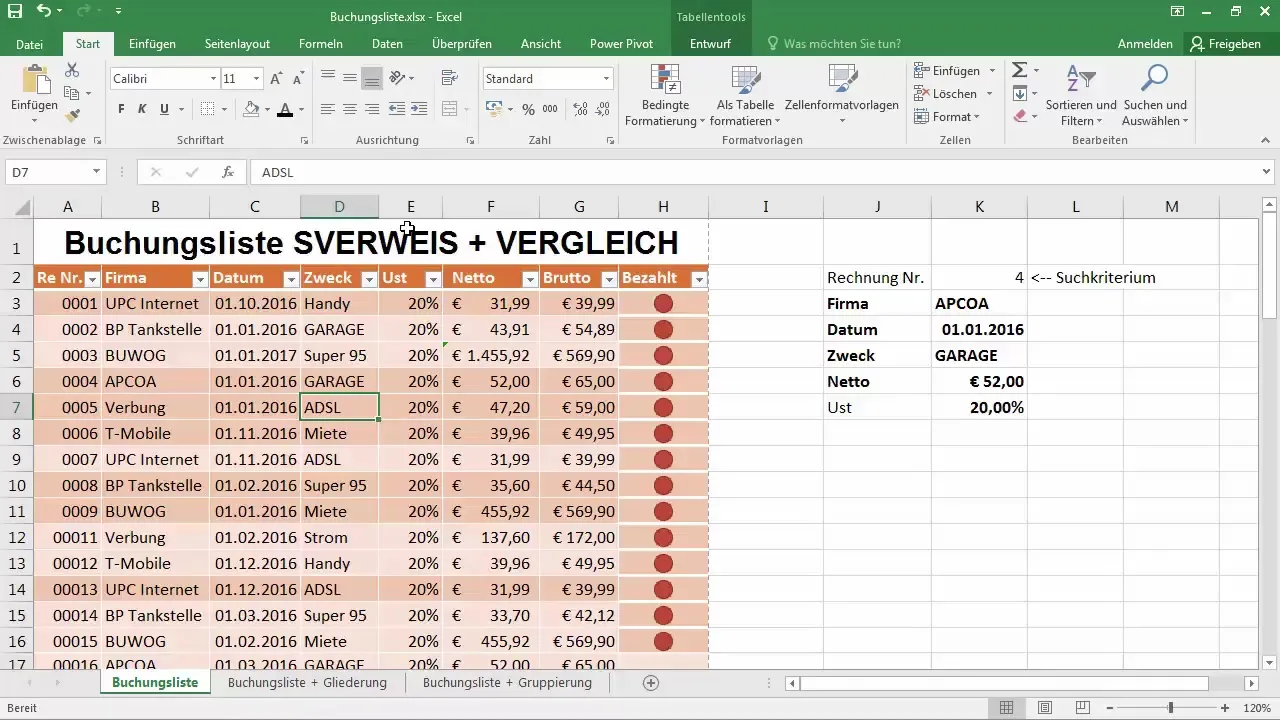Align cell text left
The height and width of the screenshot is (720, 1280).
click(x=328, y=109)
